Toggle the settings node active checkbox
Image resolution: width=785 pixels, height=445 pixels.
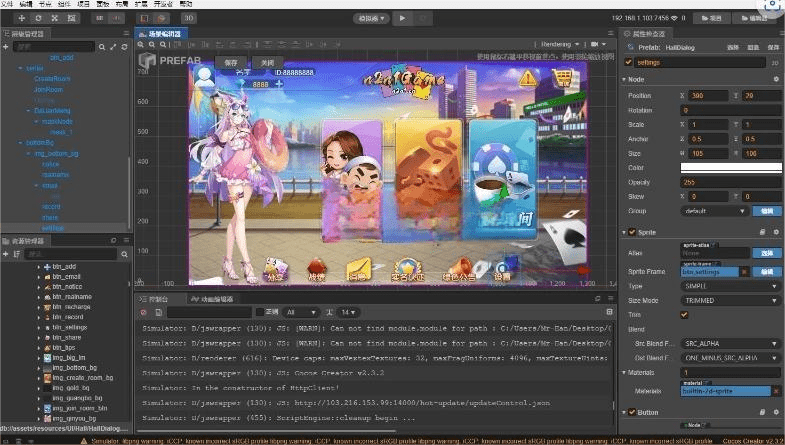click(628, 63)
